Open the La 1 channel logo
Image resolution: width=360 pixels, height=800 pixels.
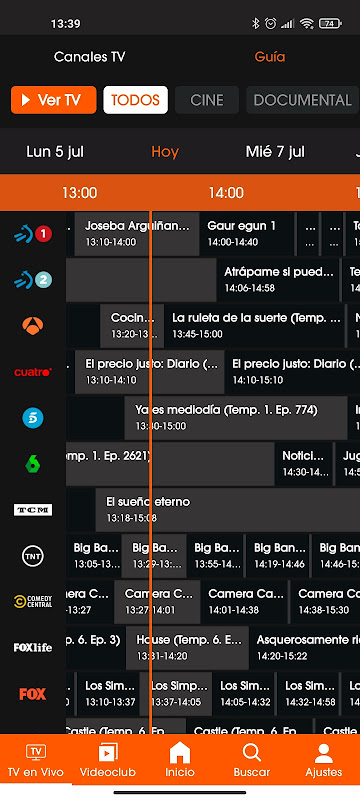tap(33, 234)
